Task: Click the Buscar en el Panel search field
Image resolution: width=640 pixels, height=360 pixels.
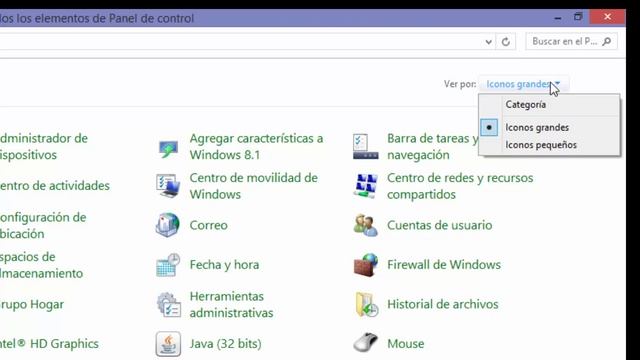Action: [x=571, y=42]
